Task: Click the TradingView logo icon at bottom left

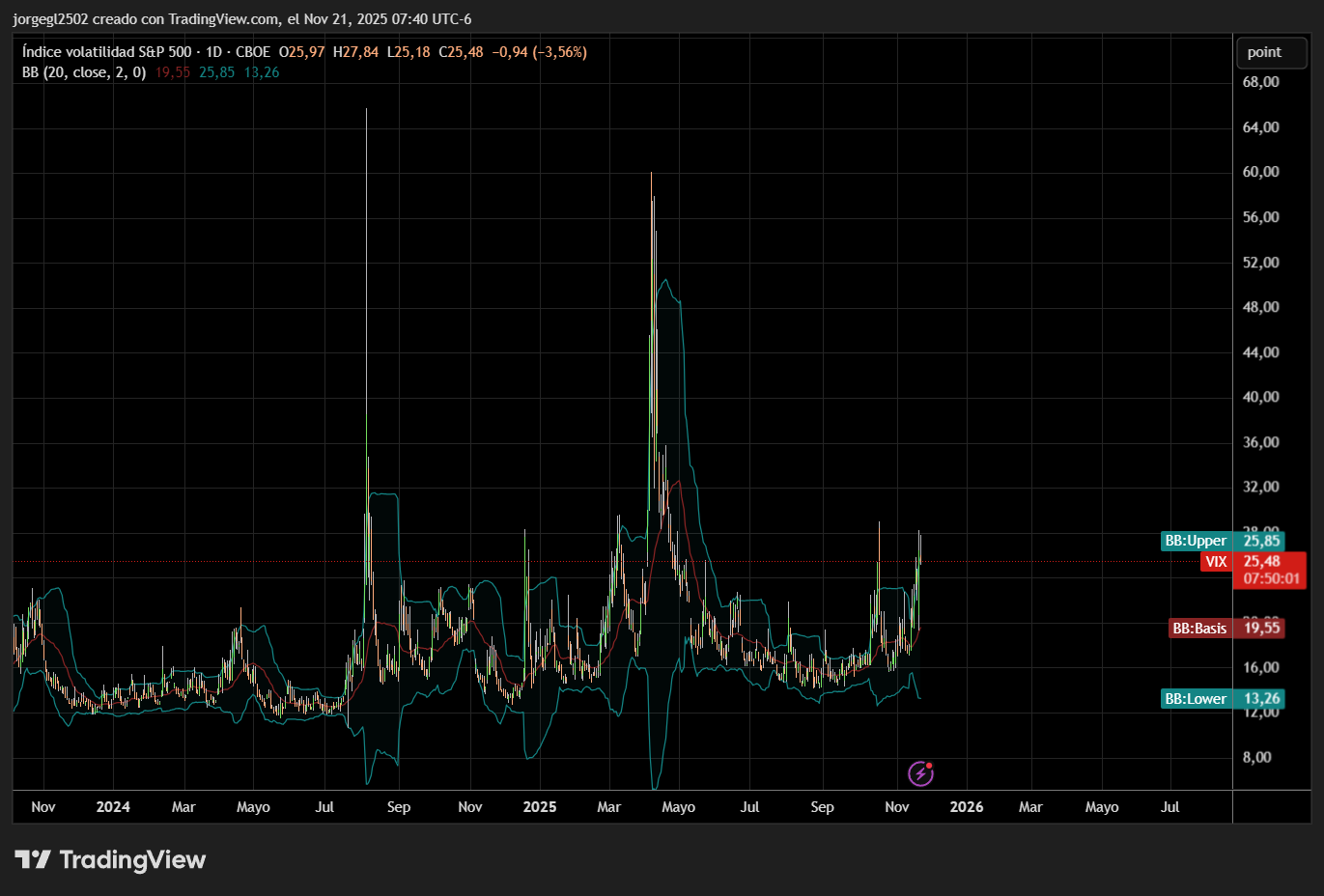Action: tap(33, 859)
